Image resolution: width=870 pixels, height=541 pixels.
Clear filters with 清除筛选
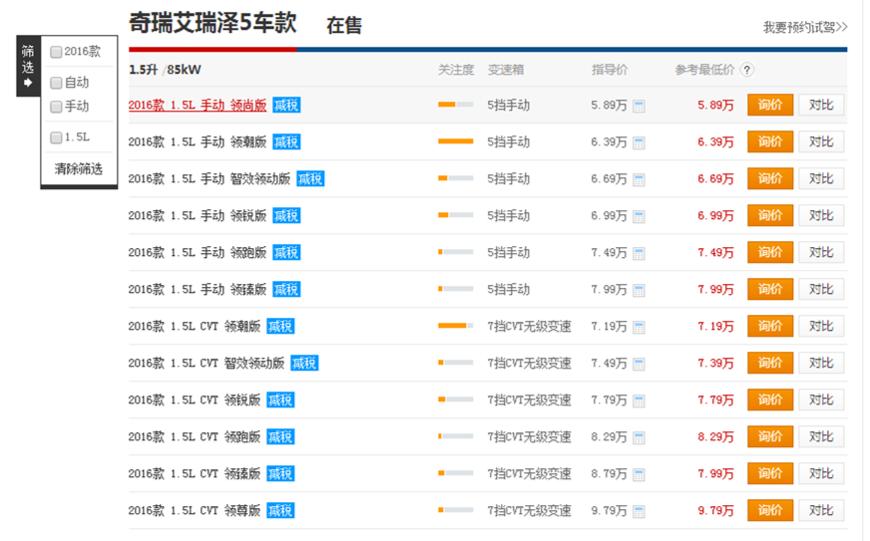pyautogui.click(x=78, y=169)
